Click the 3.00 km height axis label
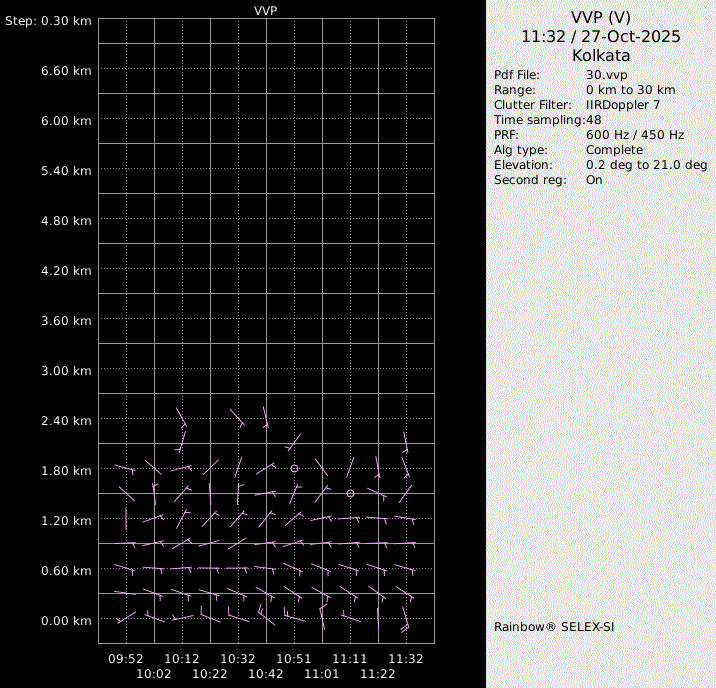This screenshot has height=688, width=716. tap(68, 371)
